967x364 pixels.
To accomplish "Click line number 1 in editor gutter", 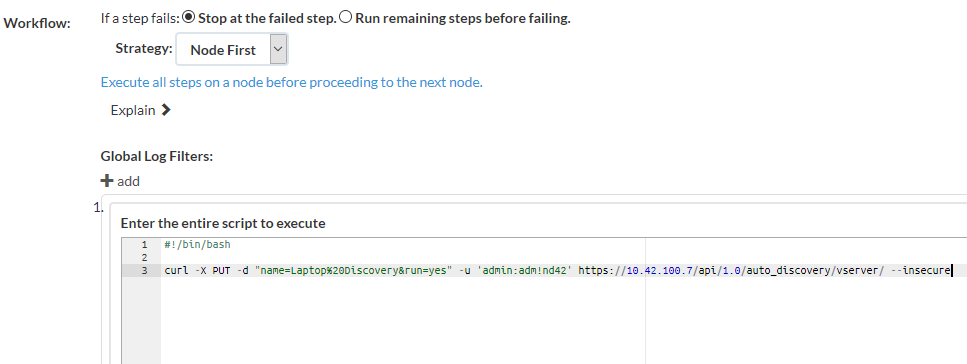I will point(144,244).
